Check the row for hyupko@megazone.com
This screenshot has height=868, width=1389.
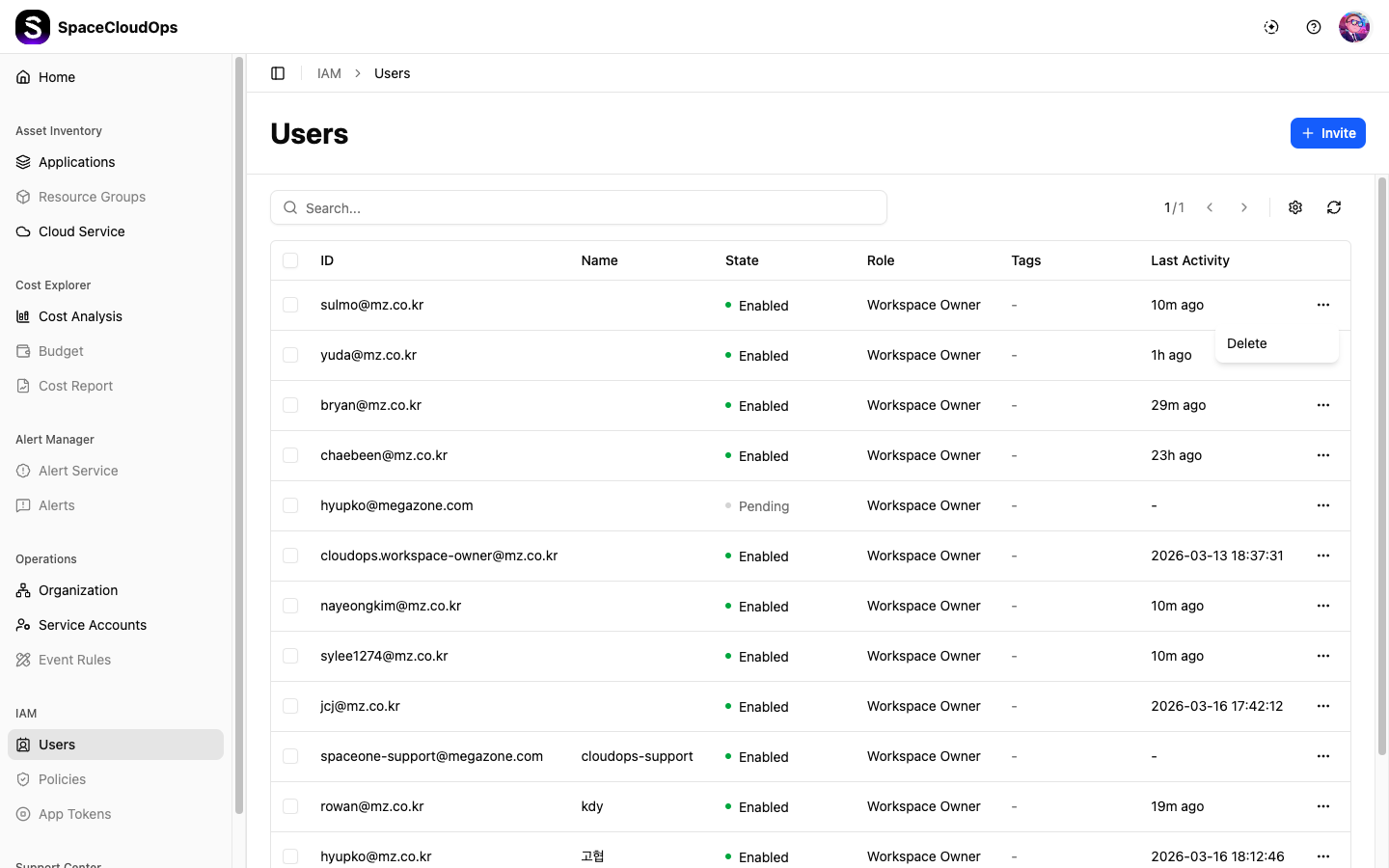tap(290, 505)
